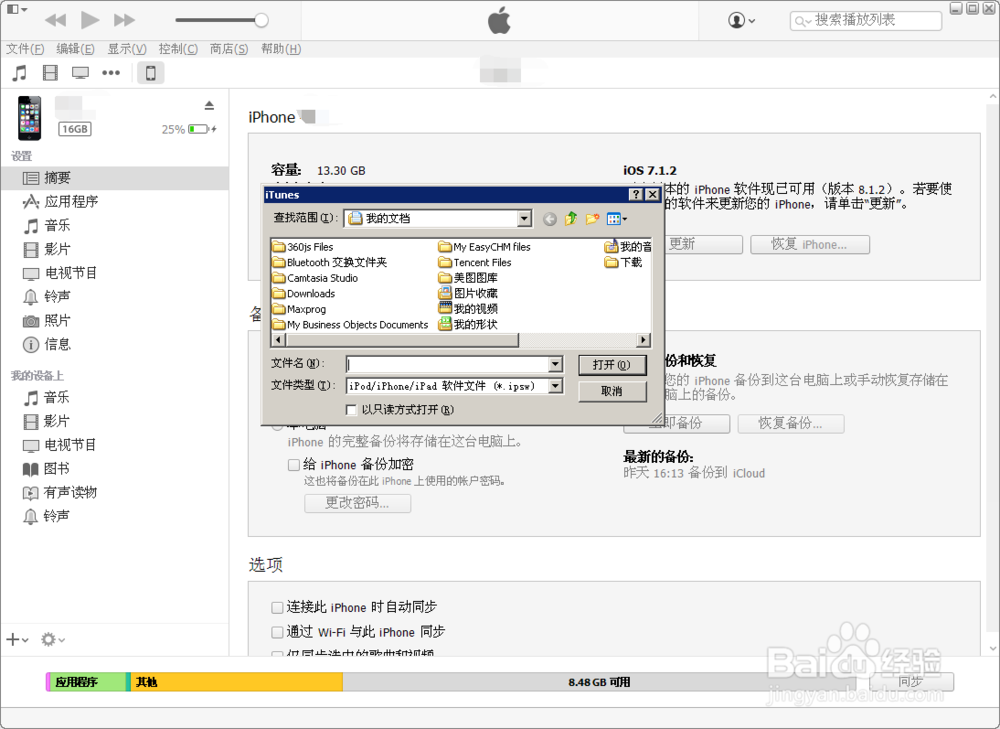This screenshot has height=729, width=1000.
Task: Open the gear settings menu in sidebar bottom
Action: pyautogui.click(x=53, y=639)
